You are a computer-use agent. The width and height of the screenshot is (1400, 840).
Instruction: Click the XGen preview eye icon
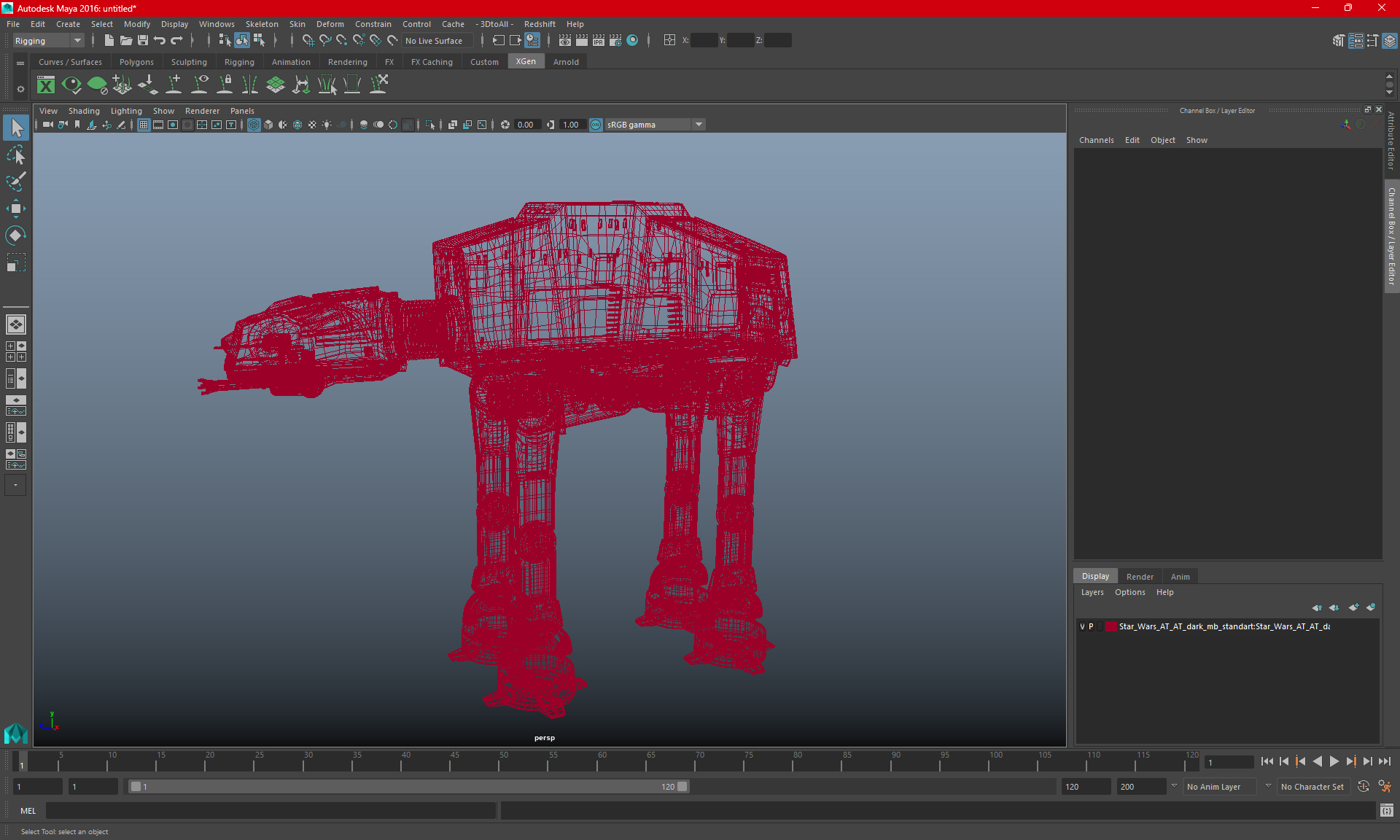click(x=71, y=85)
